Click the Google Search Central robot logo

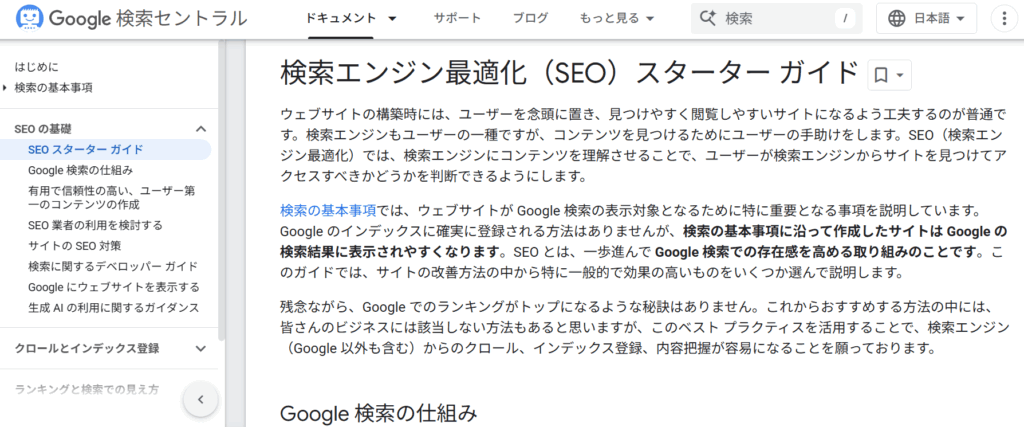pos(27,18)
